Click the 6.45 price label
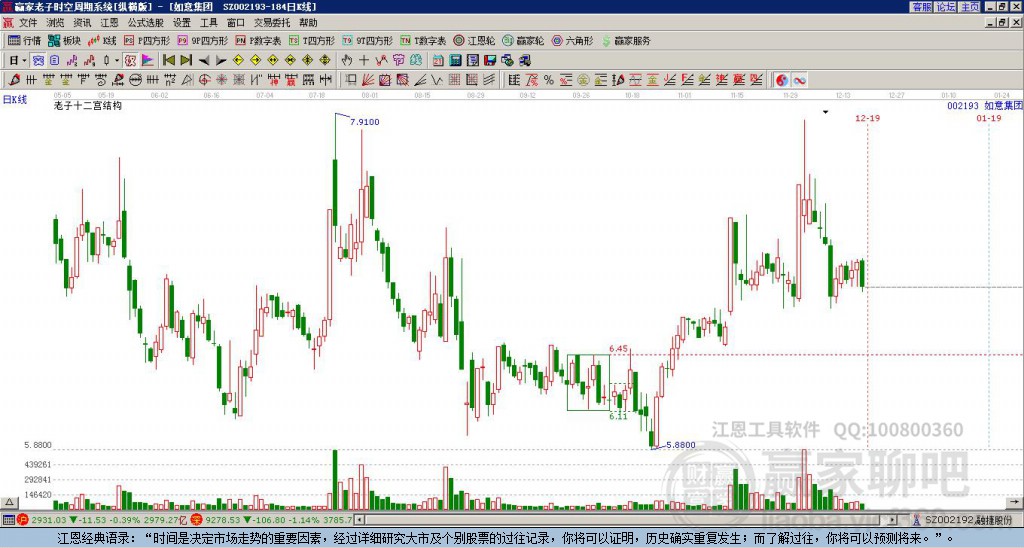 pos(618,349)
